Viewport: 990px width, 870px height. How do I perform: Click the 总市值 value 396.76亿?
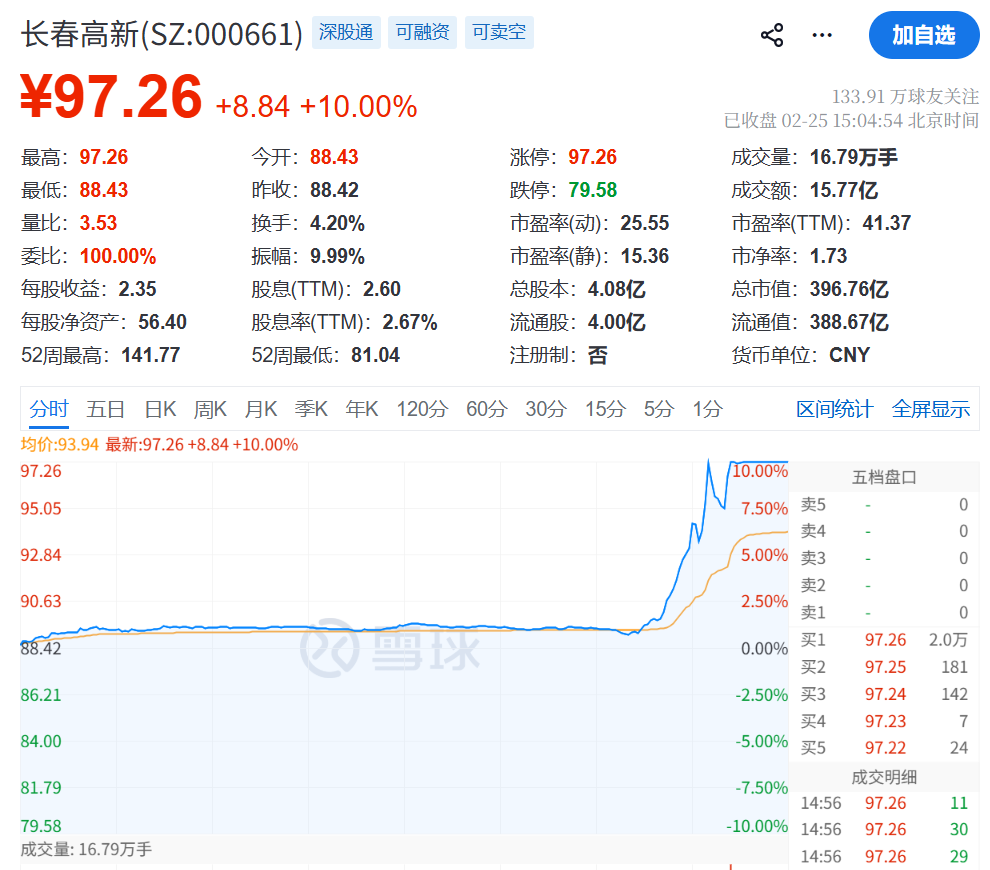(x=849, y=289)
